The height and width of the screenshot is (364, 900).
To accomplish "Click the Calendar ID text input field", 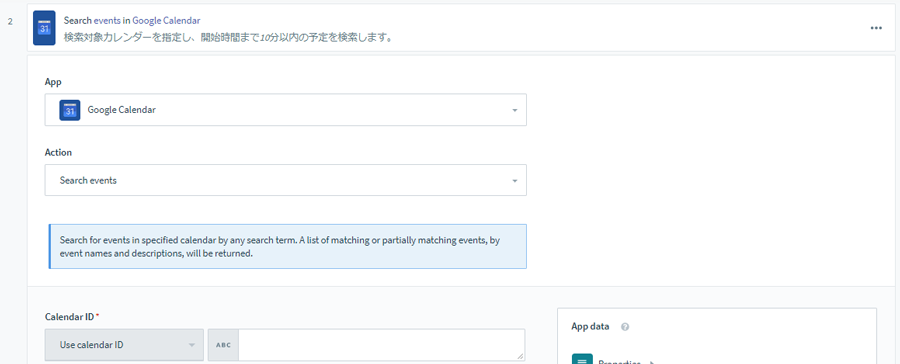I will pyautogui.click(x=382, y=345).
